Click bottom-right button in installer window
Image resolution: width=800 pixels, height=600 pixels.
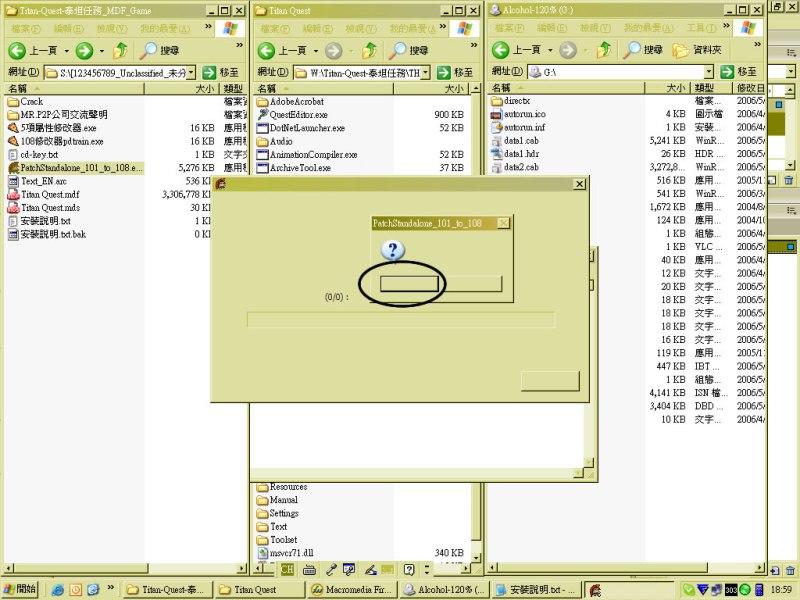point(550,381)
